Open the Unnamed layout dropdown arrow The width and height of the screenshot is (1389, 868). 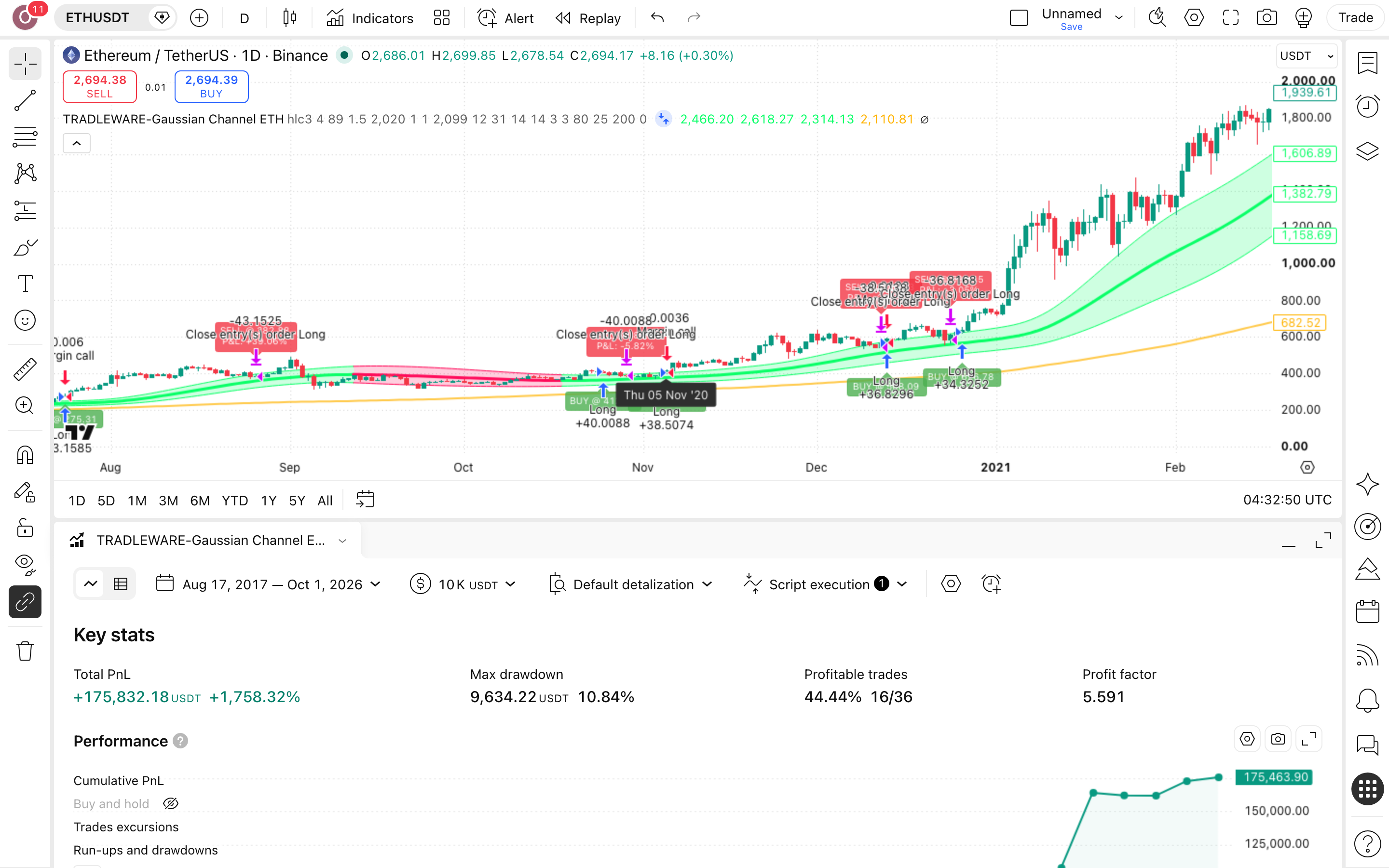(1118, 18)
